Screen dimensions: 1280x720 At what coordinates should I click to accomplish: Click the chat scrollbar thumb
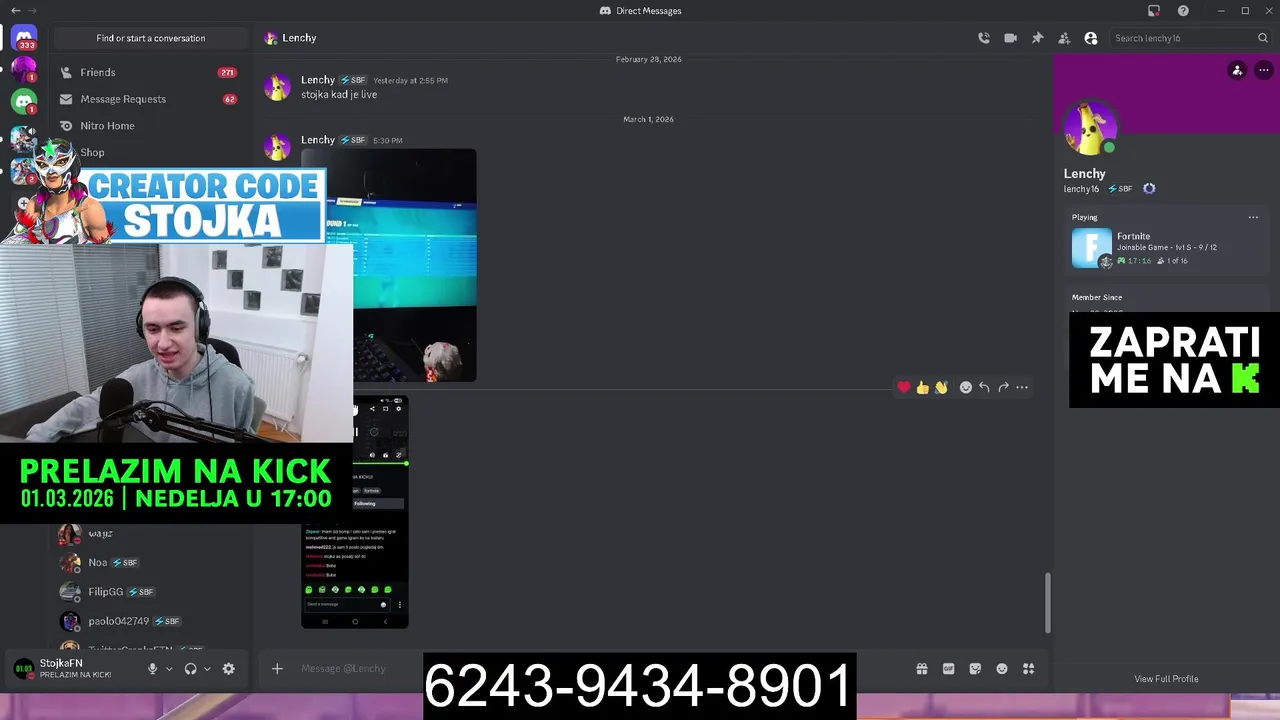[x=1048, y=603]
